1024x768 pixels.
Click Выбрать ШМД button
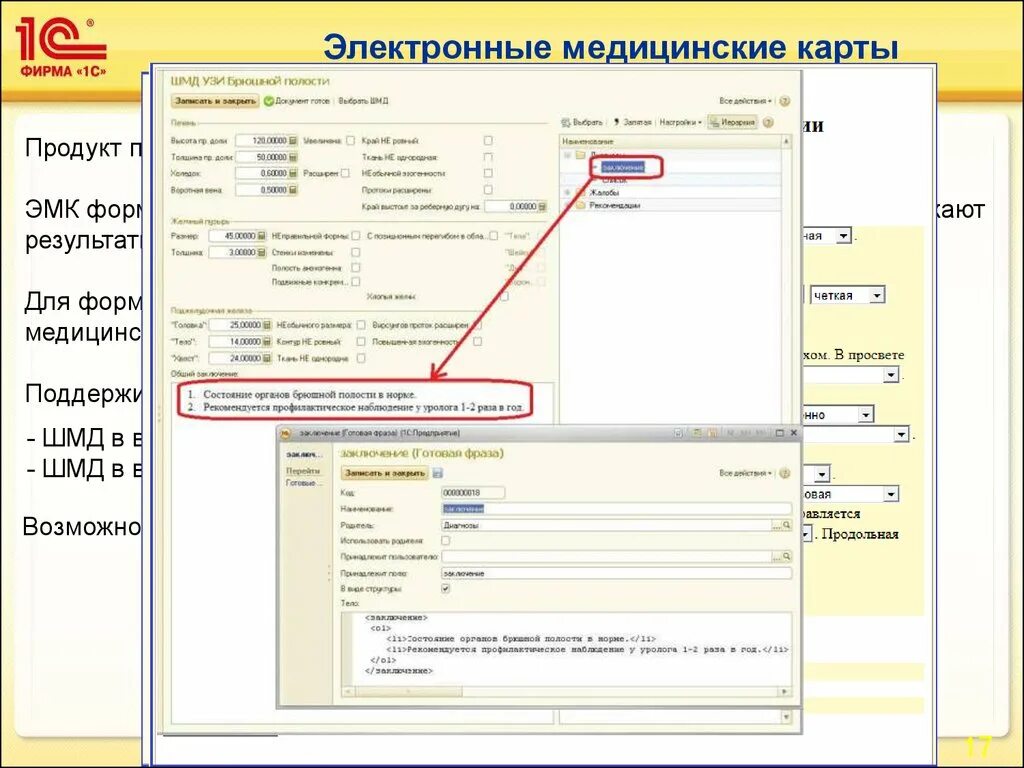point(363,101)
